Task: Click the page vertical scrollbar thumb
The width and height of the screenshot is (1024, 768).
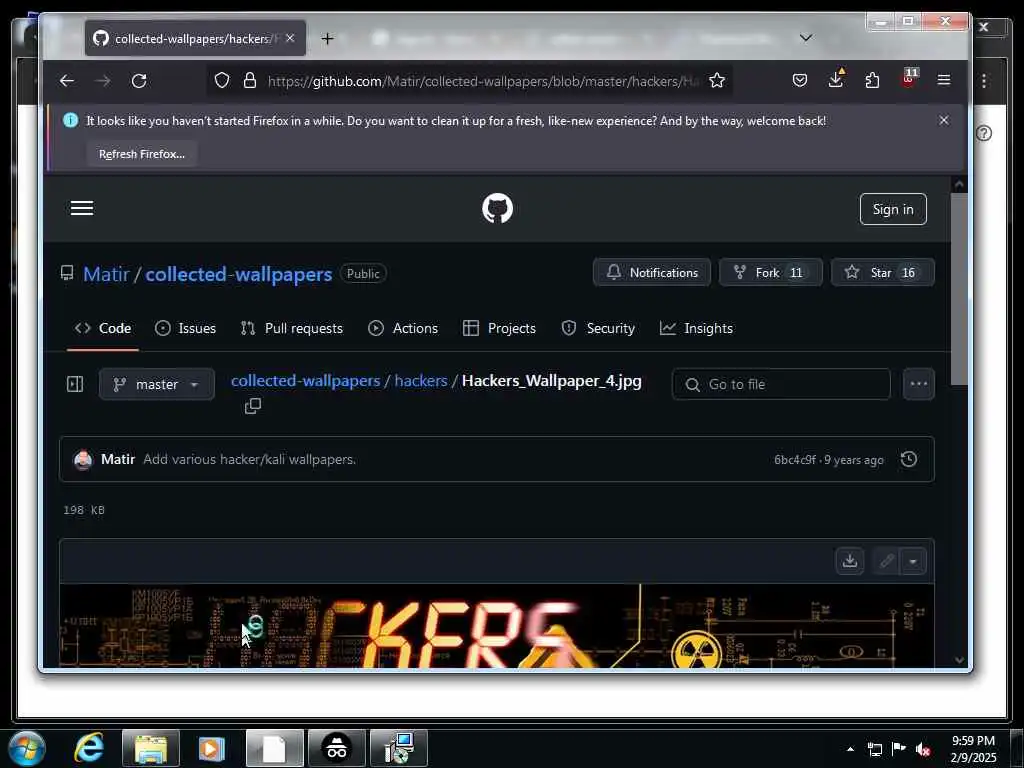Action: [x=959, y=289]
